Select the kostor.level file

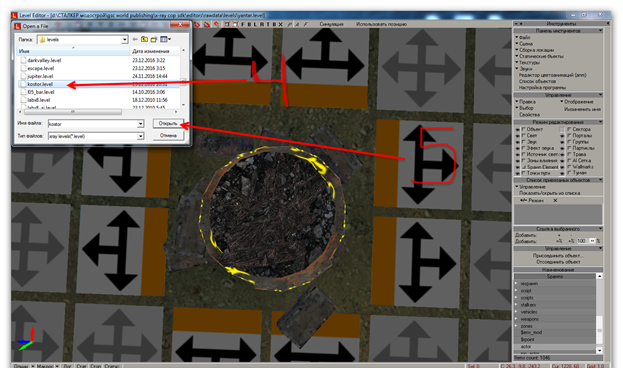tap(40, 84)
